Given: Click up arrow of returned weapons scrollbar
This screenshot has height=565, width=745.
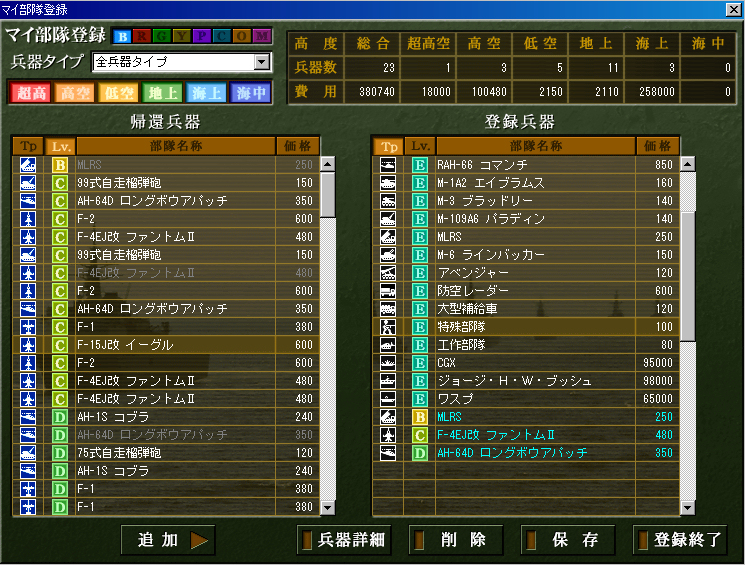Looking at the screenshot, I should pyautogui.click(x=328, y=164).
